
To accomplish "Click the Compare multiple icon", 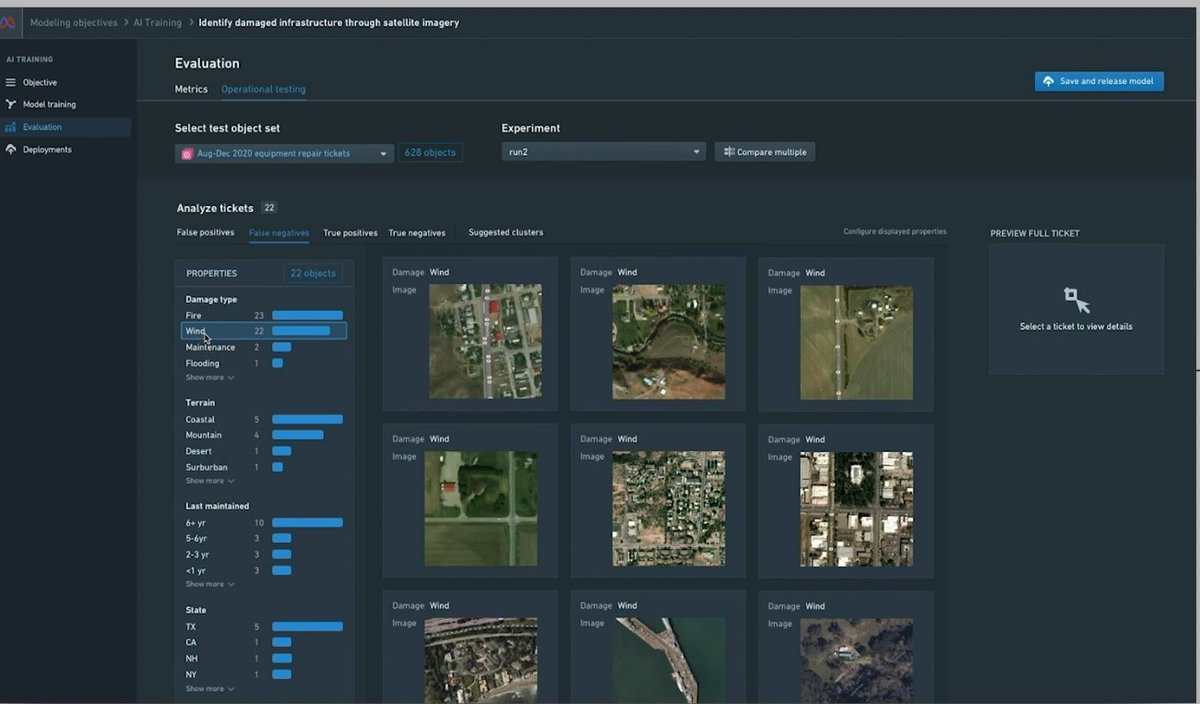I will coord(728,152).
